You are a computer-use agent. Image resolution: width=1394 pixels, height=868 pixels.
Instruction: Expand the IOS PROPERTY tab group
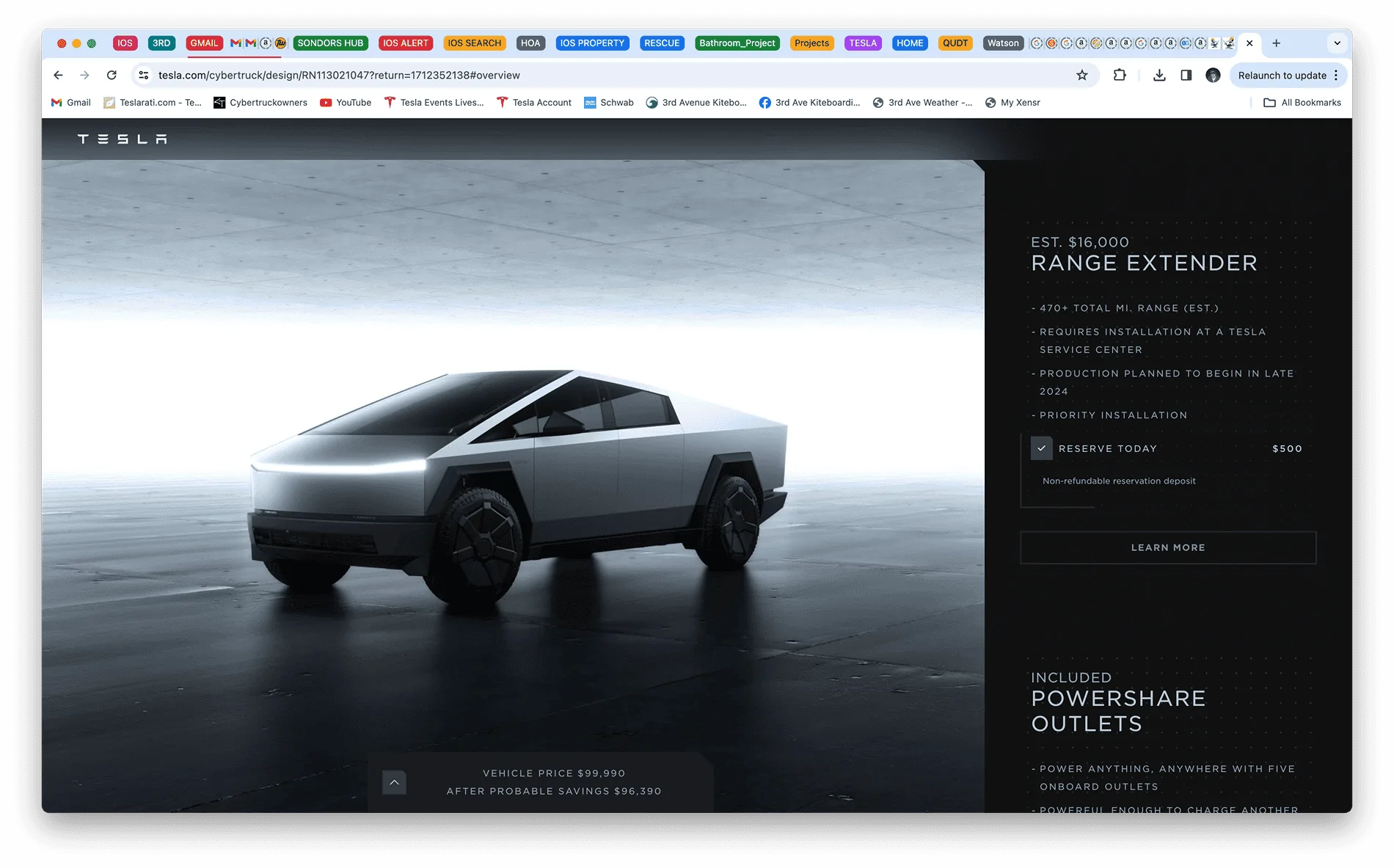(592, 43)
